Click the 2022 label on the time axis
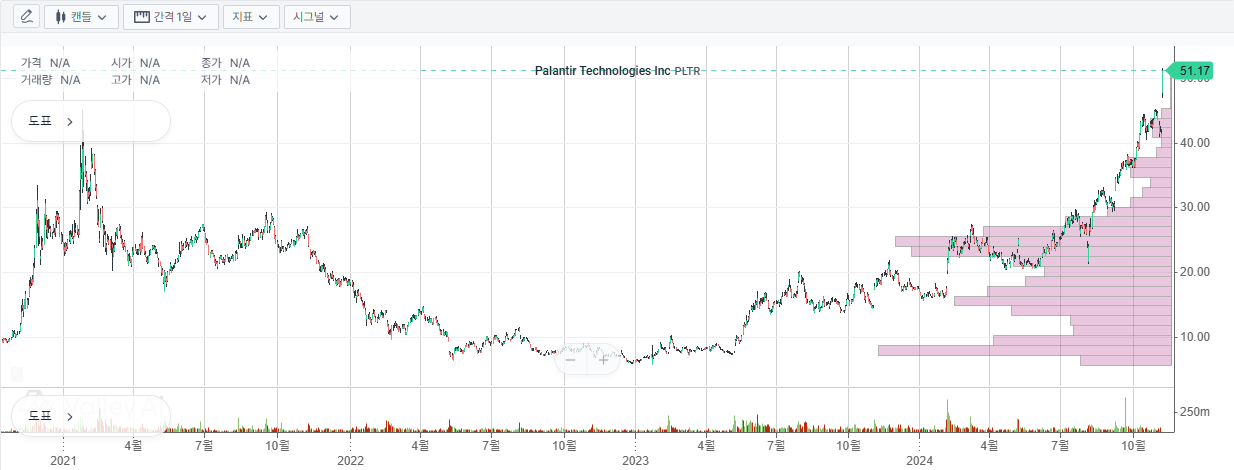Image resolution: width=1234 pixels, height=470 pixels. [x=350, y=460]
